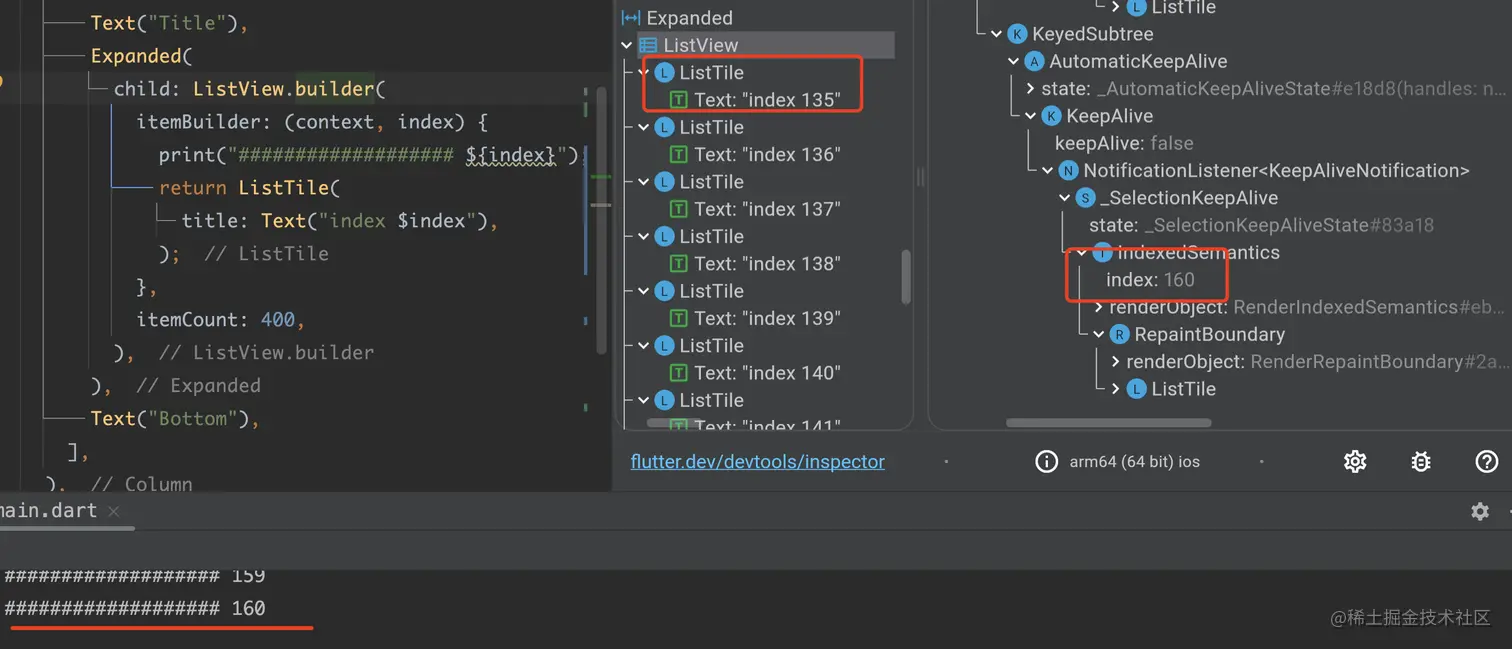
Task: Collapse the ListTile above index 136
Action: coord(644,127)
